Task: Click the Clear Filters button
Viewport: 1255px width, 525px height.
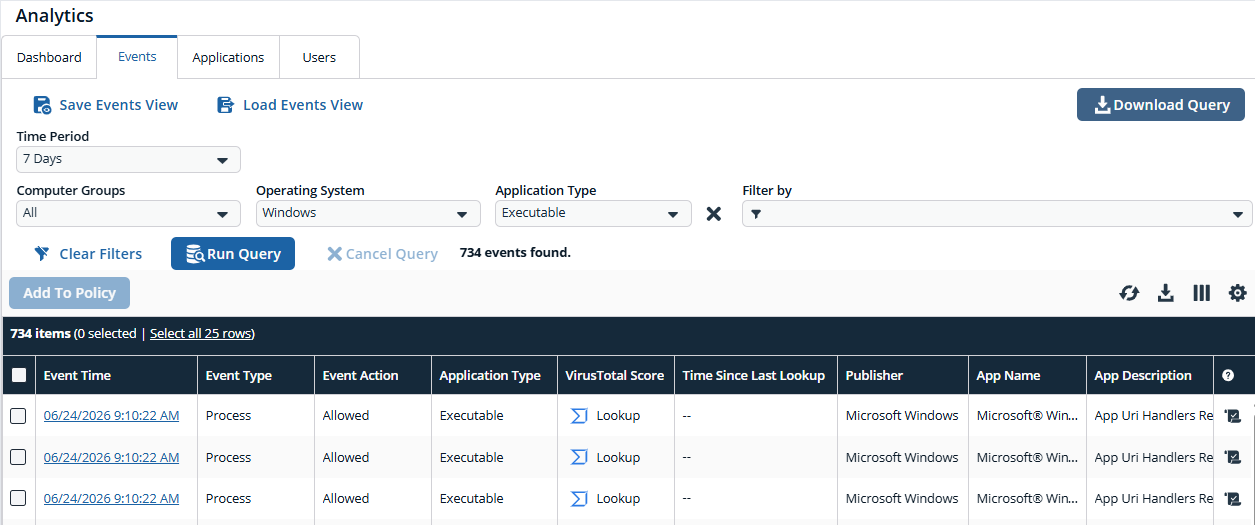Action: (x=88, y=254)
